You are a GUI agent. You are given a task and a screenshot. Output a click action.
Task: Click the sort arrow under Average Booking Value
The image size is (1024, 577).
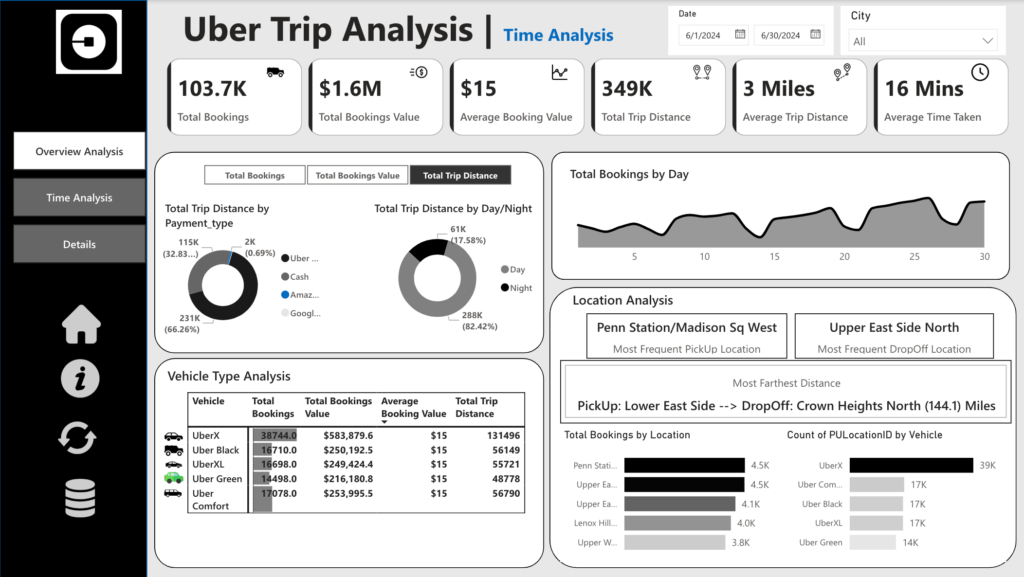[385, 423]
